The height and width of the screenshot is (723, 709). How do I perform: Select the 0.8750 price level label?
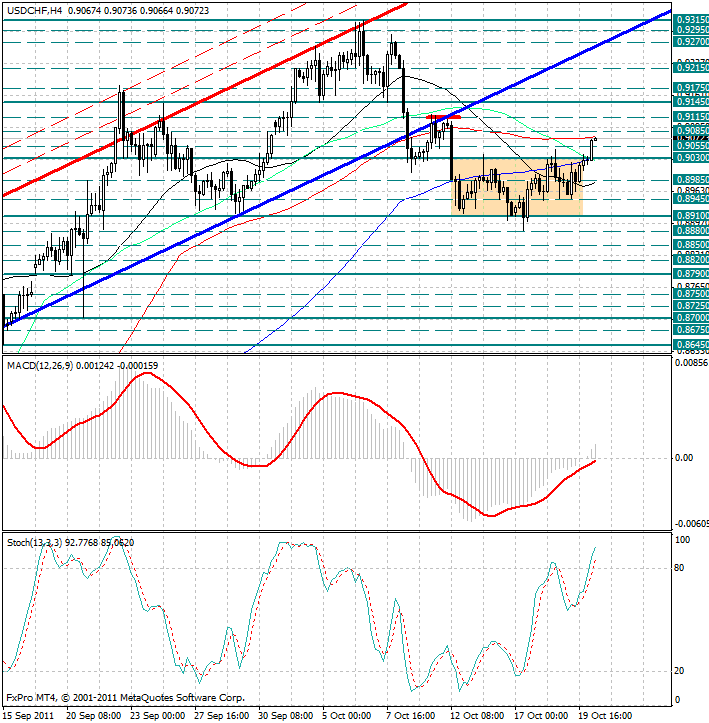(691, 294)
